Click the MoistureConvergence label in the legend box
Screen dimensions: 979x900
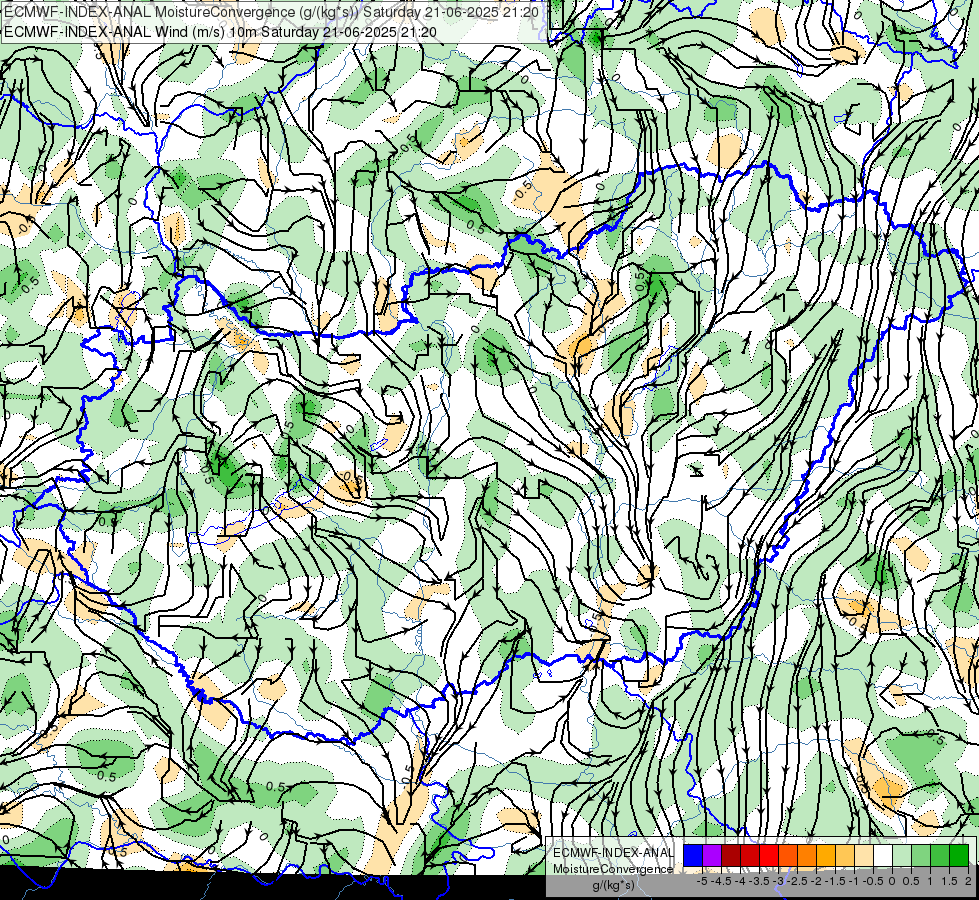(613, 869)
